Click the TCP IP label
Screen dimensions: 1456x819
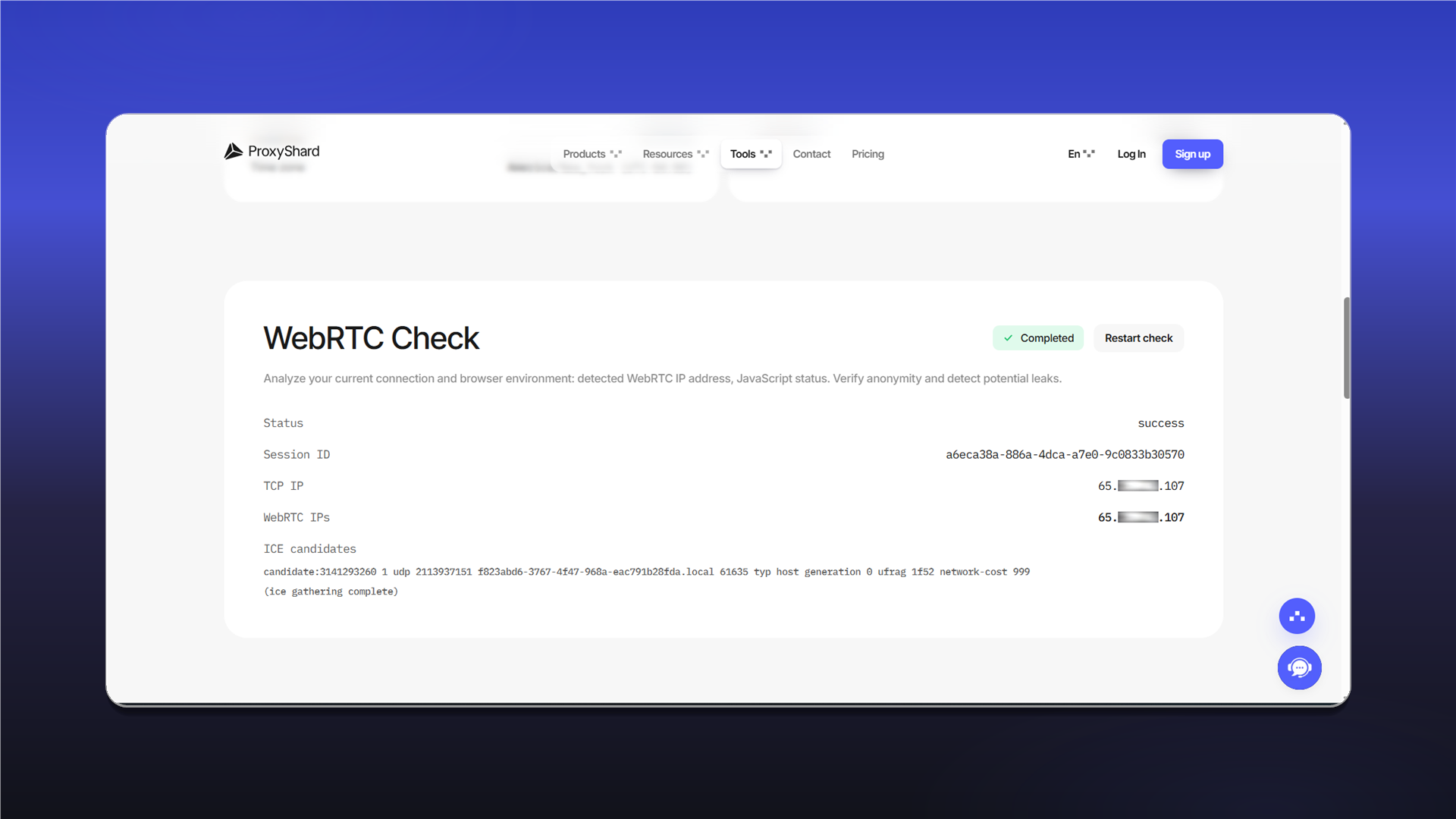(283, 486)
